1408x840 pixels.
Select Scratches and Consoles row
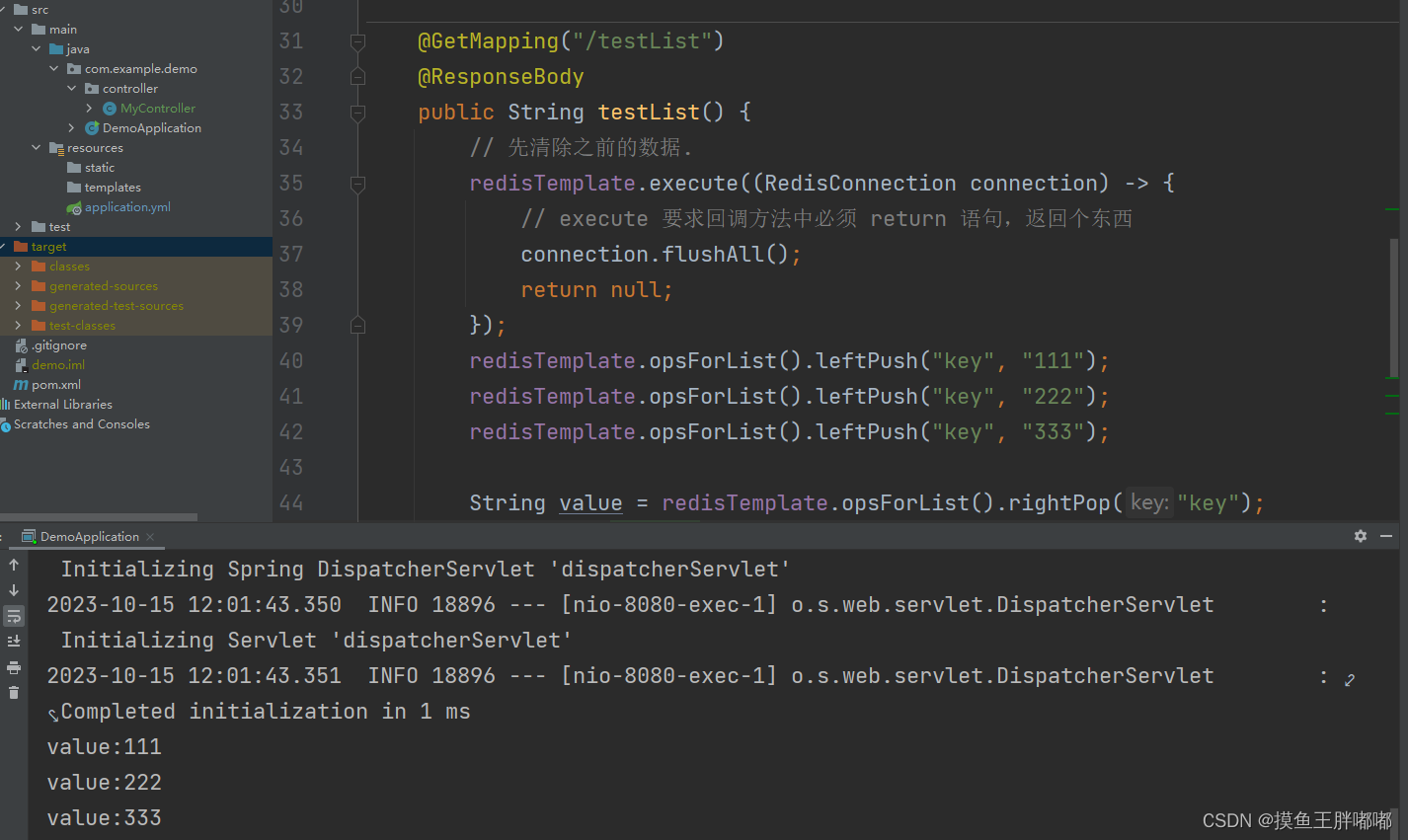pos(135,424)
